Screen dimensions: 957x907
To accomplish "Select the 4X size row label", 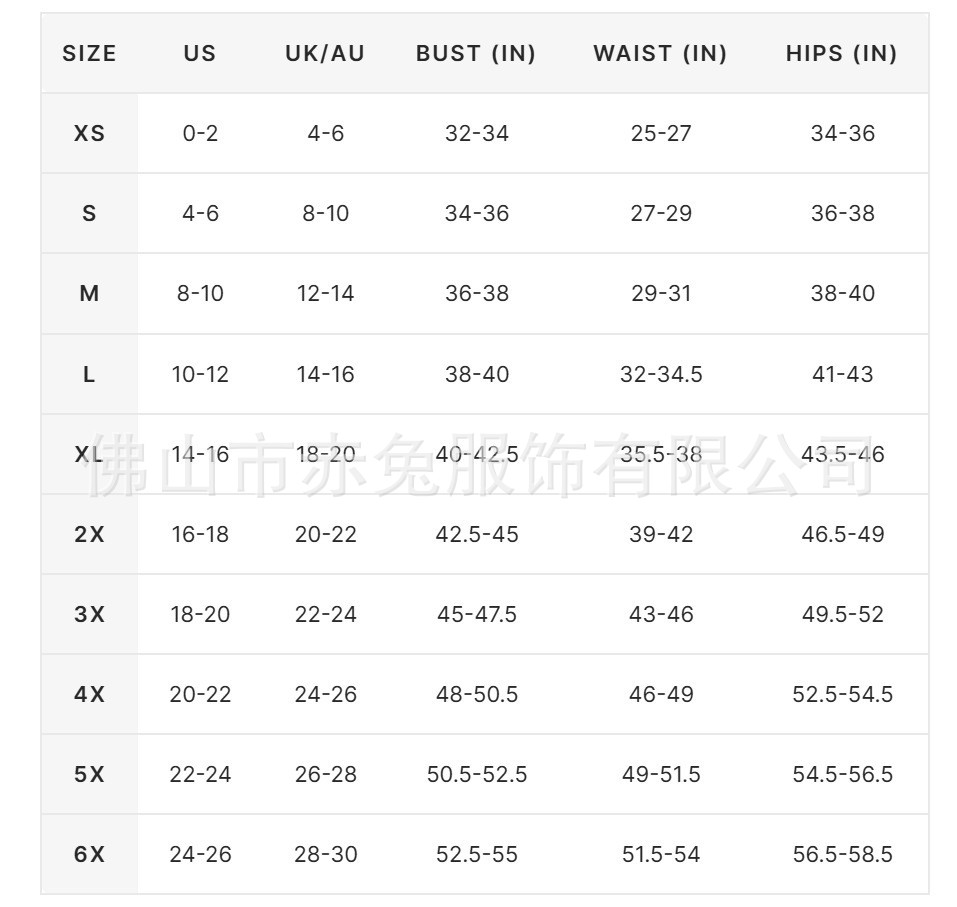I will [x=89, y=694].
